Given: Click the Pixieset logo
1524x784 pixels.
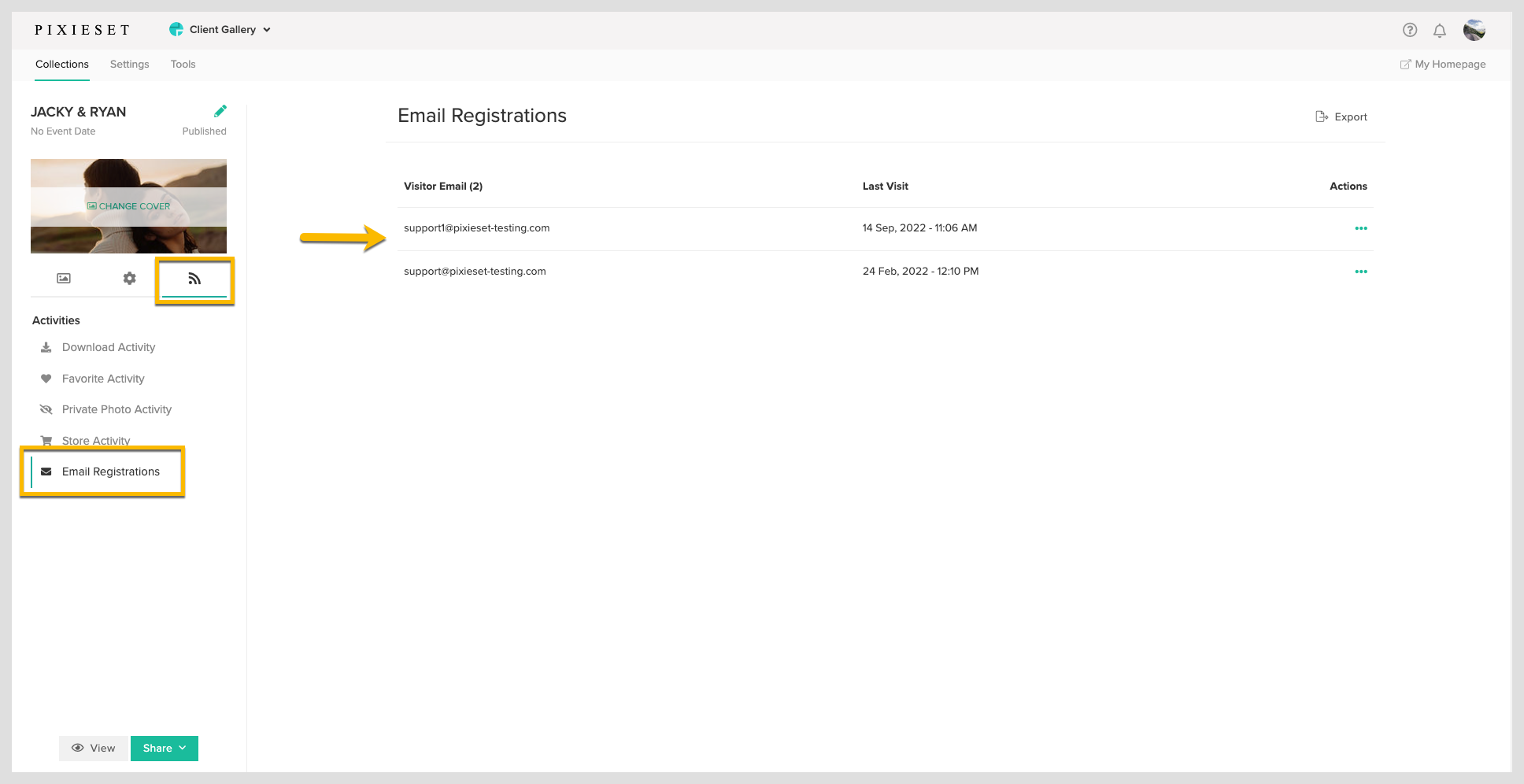Looking at the screenshot, I should tap(82, 30).
